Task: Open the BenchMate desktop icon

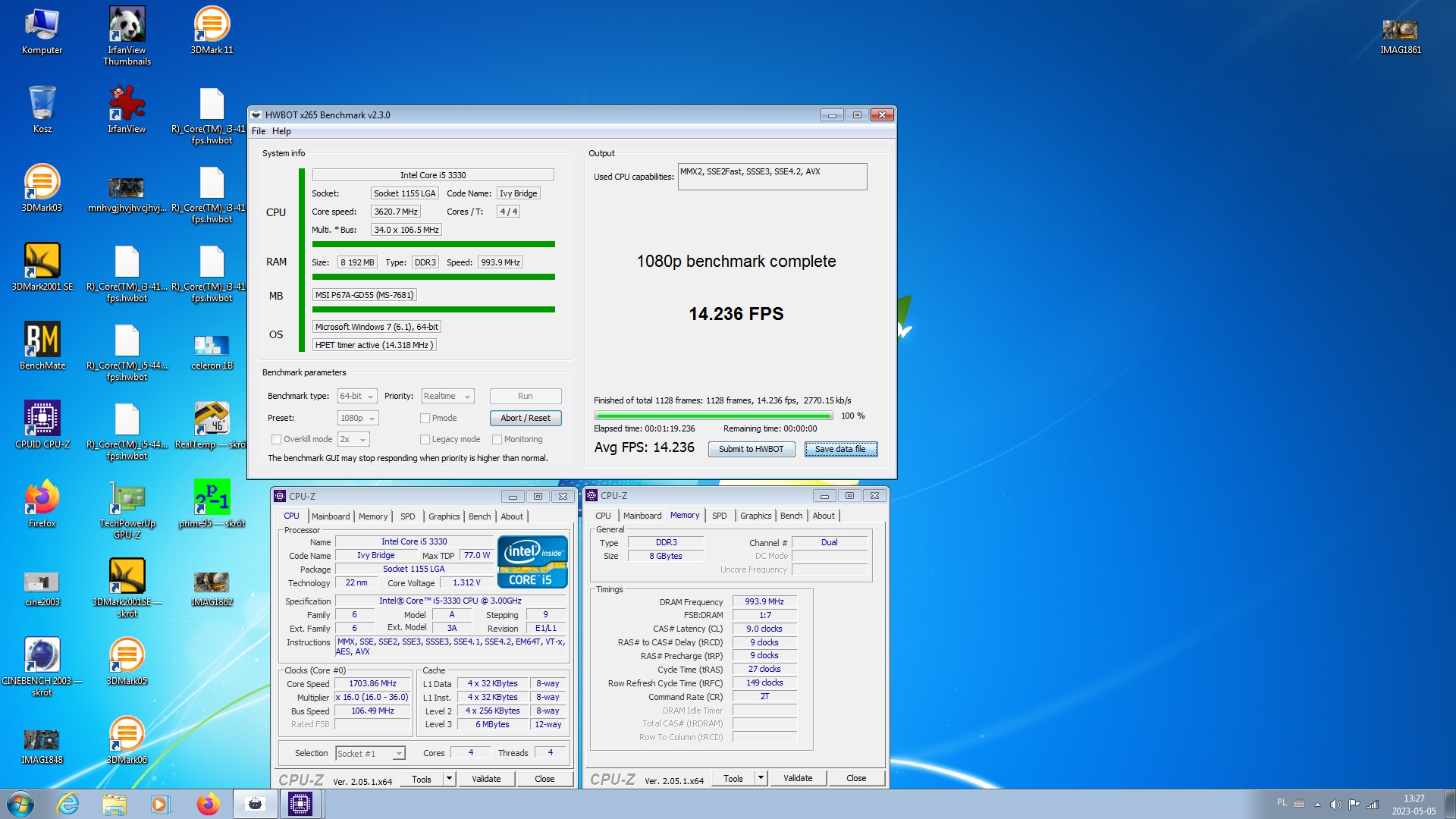Action: [42, 347]
